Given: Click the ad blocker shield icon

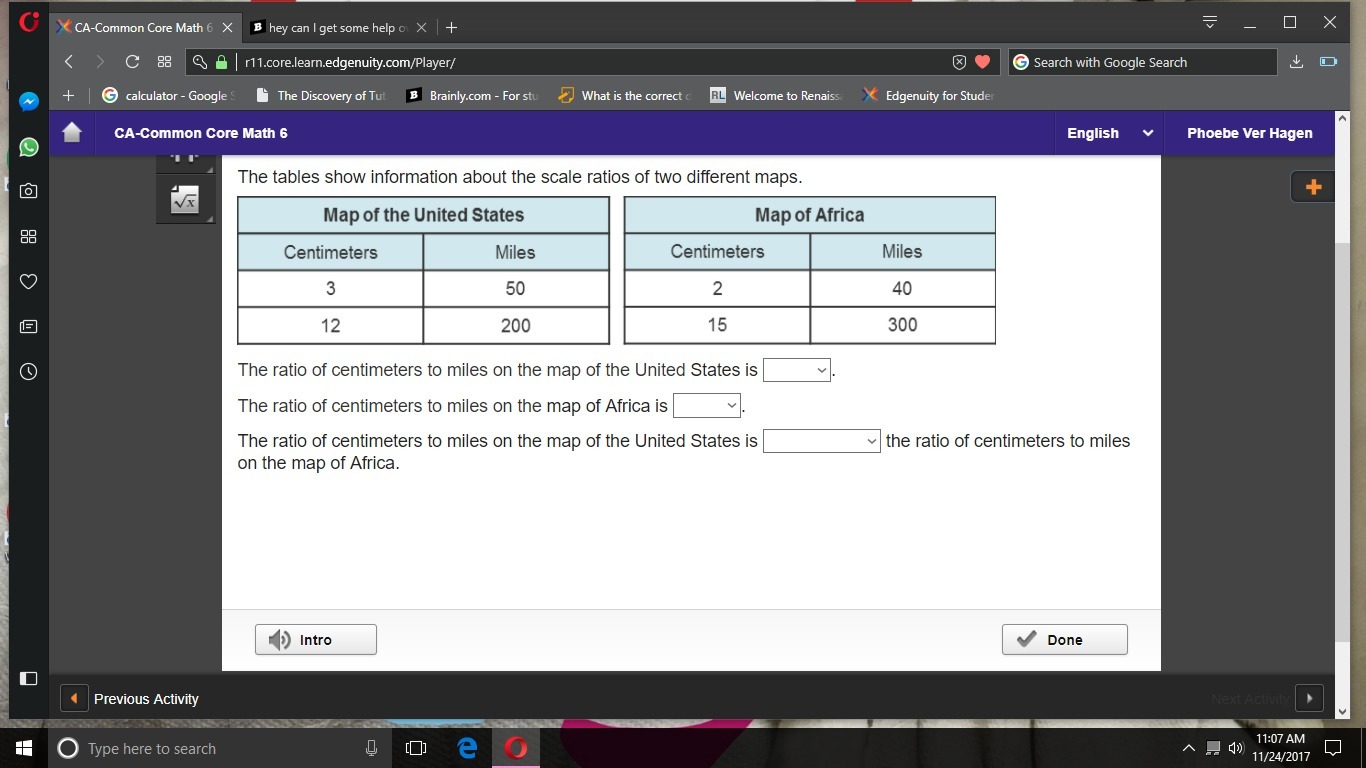Looking at the screenshot, I should tap(959, 62).
